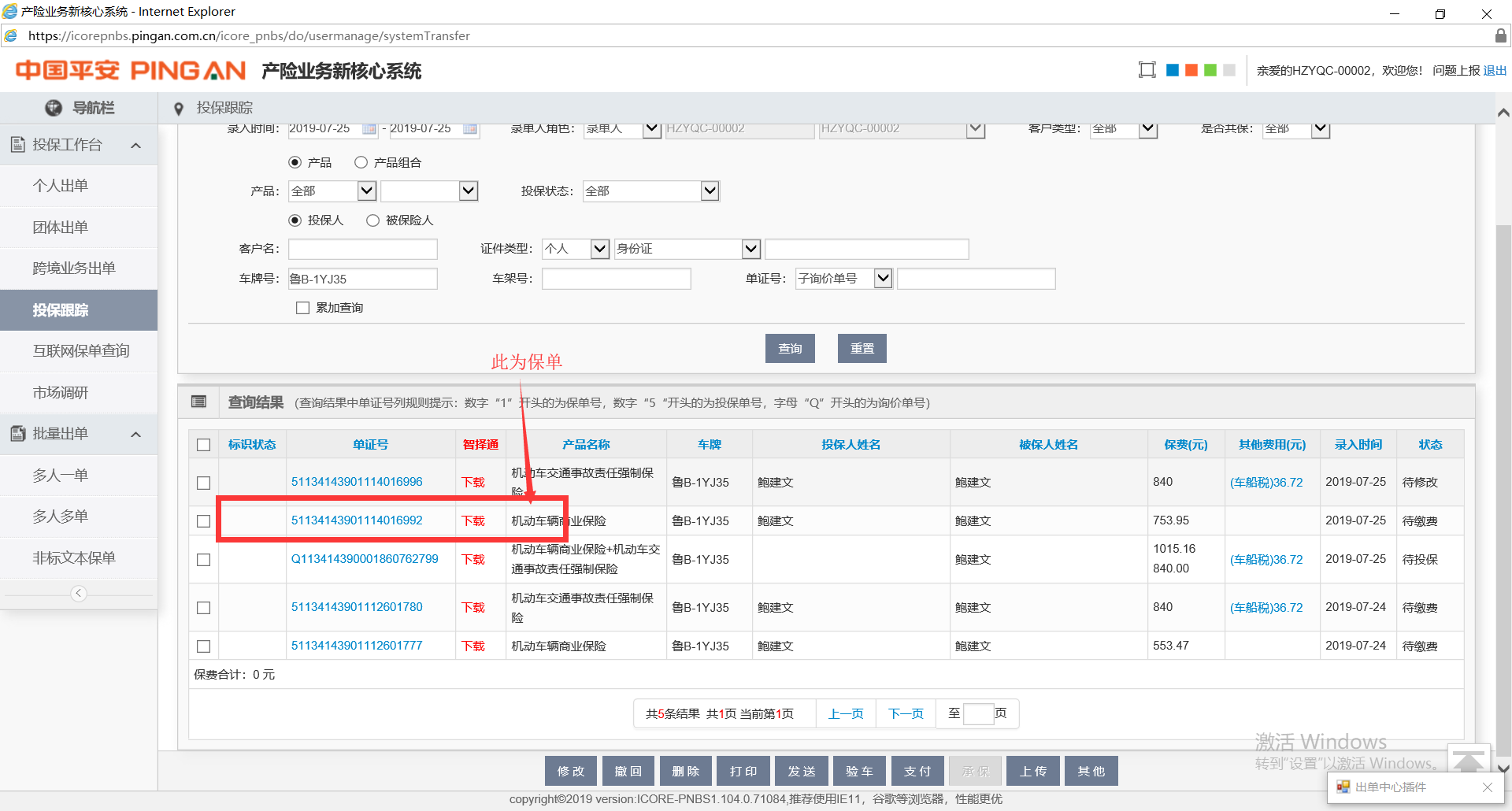Click the 查询 search button
The height and width of the screenshot is (811, 1512).
point(790,349)
